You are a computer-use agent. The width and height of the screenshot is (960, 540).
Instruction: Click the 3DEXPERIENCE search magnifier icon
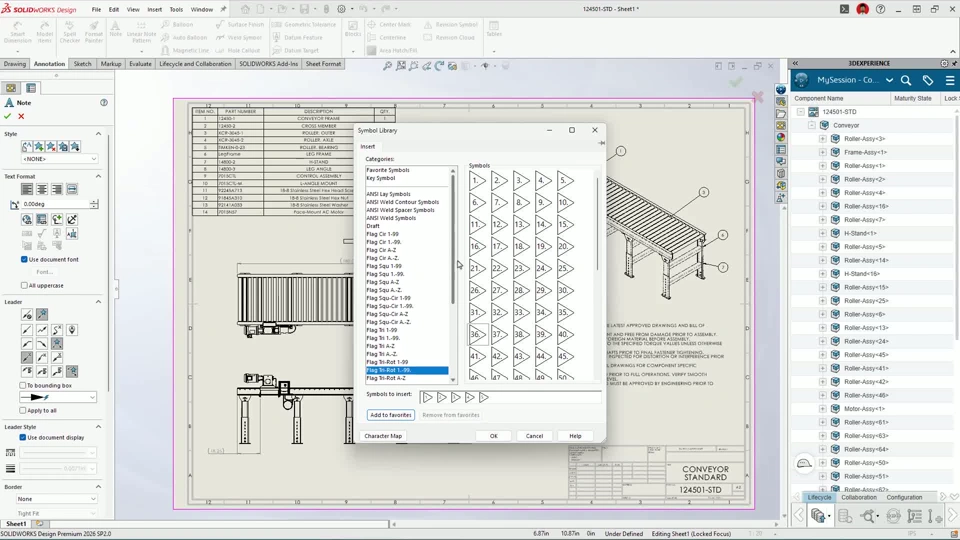(906, 80)
